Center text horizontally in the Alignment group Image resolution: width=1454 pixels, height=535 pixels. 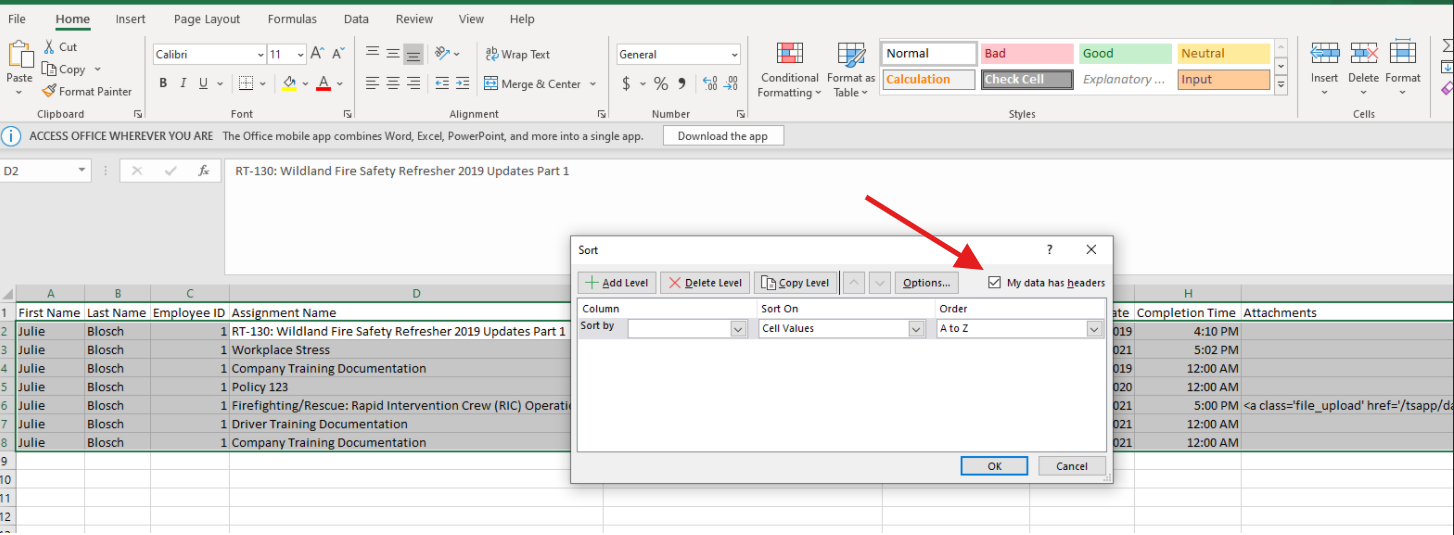tap(393, 84)
